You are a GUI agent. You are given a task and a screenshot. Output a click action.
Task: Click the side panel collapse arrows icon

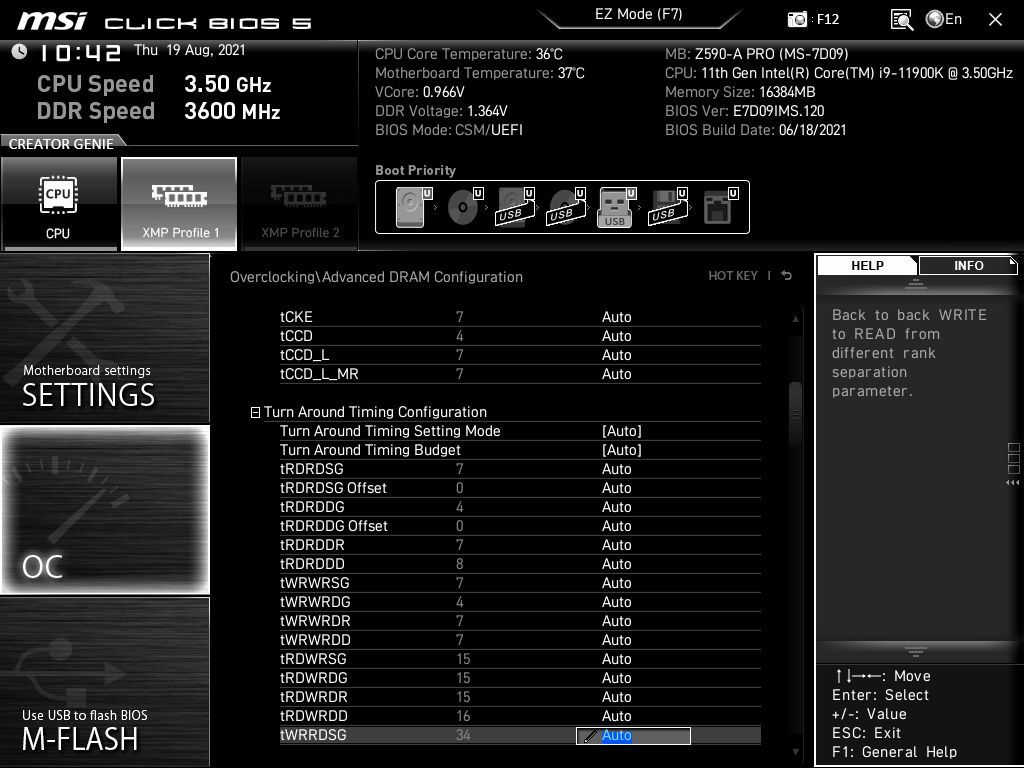pyautogui.click(x=1013, y=483)
